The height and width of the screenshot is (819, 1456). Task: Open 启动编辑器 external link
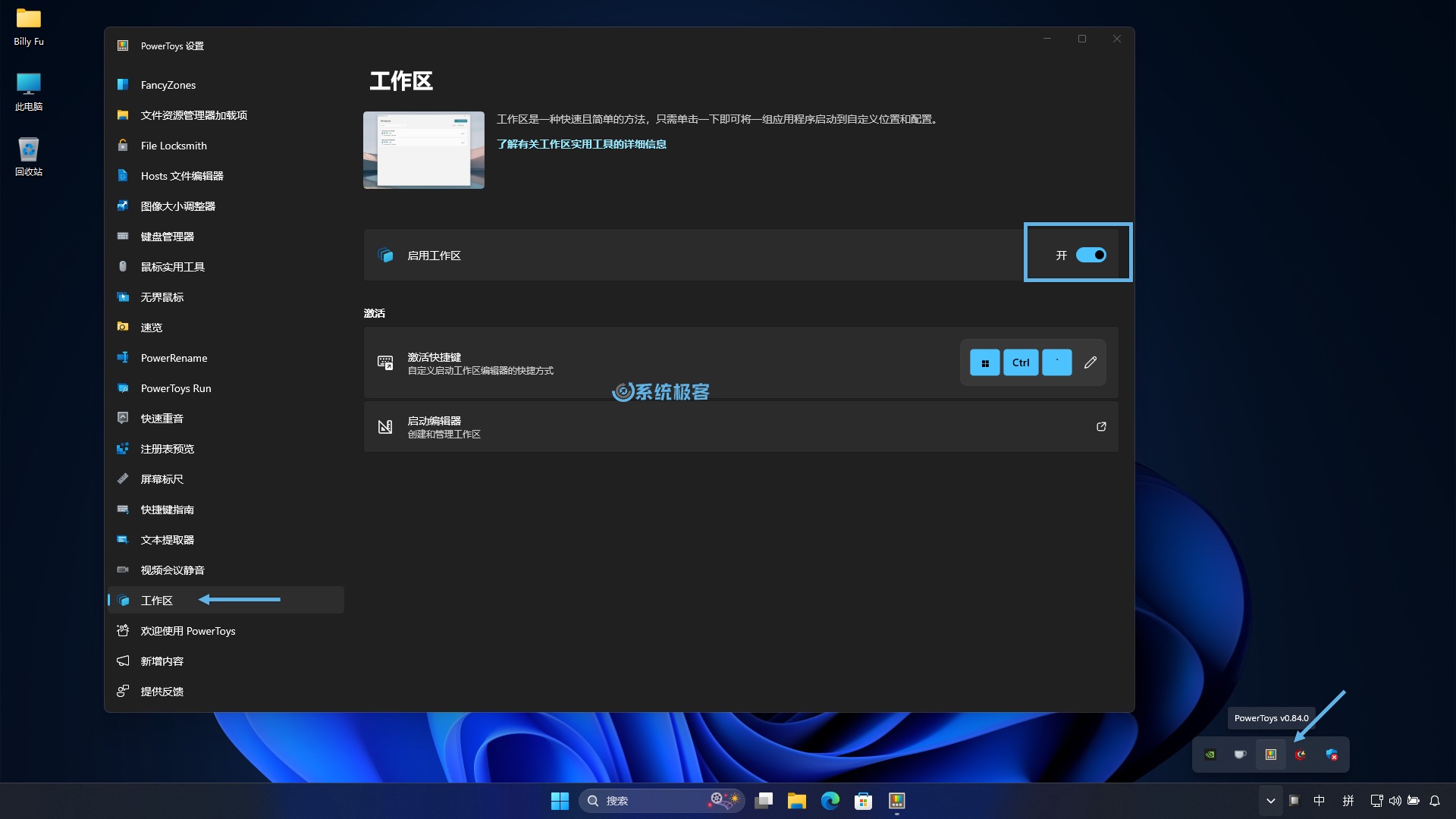click(1101, 426)
